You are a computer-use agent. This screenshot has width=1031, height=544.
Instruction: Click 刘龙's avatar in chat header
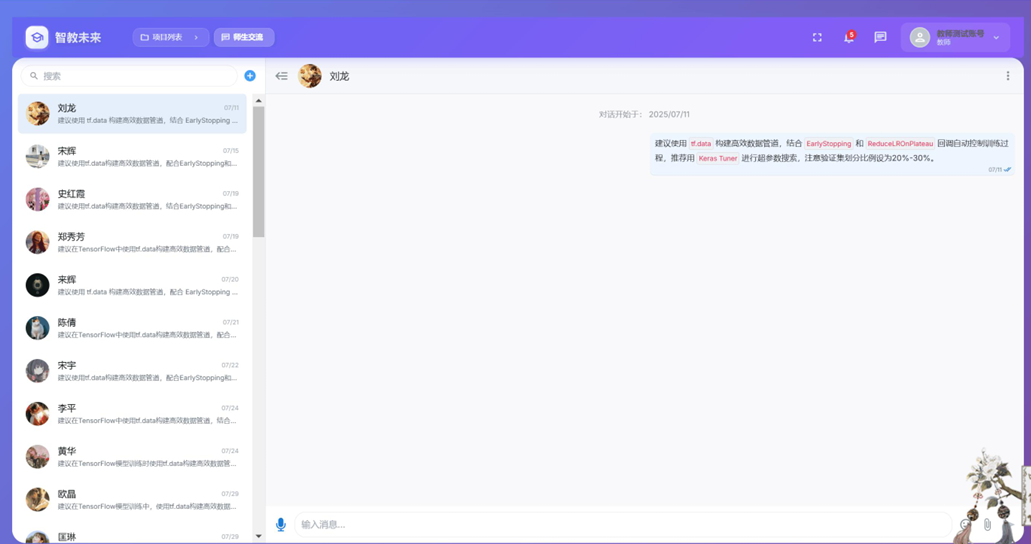pos(310,76)
